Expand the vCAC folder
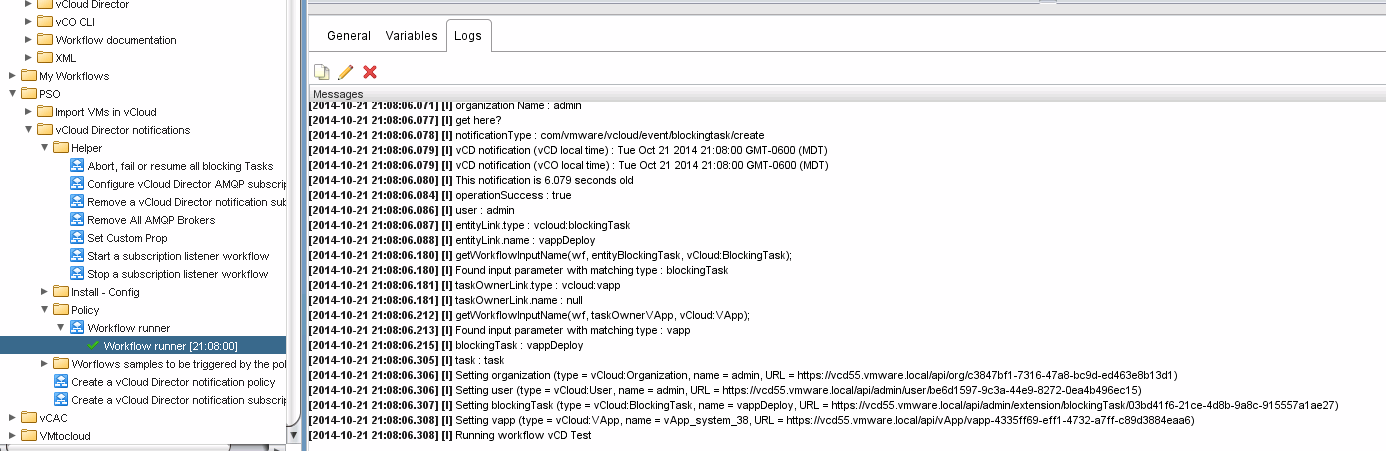Image resolution: width=1386 pixels, height=451 pixels. (x=12, y=418)
